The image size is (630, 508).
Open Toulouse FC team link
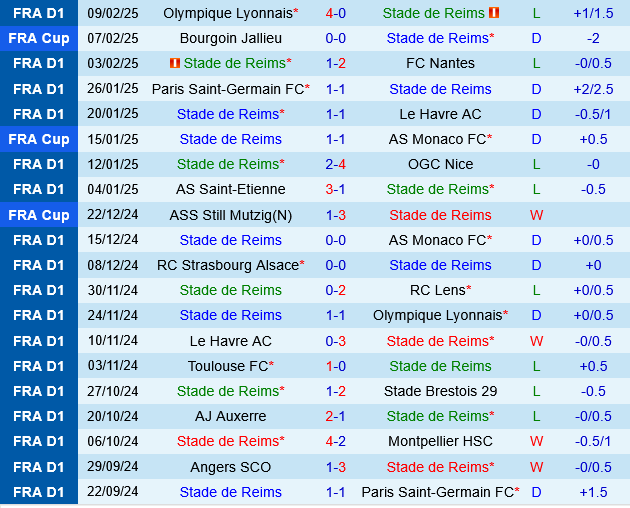(228, 366)
